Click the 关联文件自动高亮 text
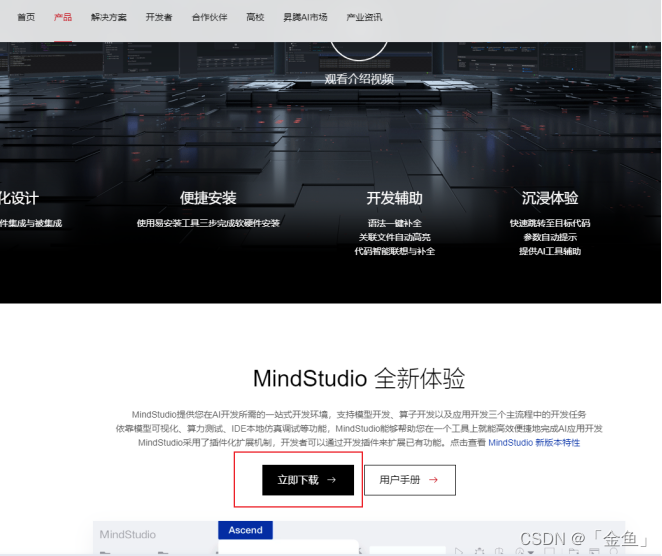The width and height of the screenshot is (662, 556). click(x=394, y=237)
